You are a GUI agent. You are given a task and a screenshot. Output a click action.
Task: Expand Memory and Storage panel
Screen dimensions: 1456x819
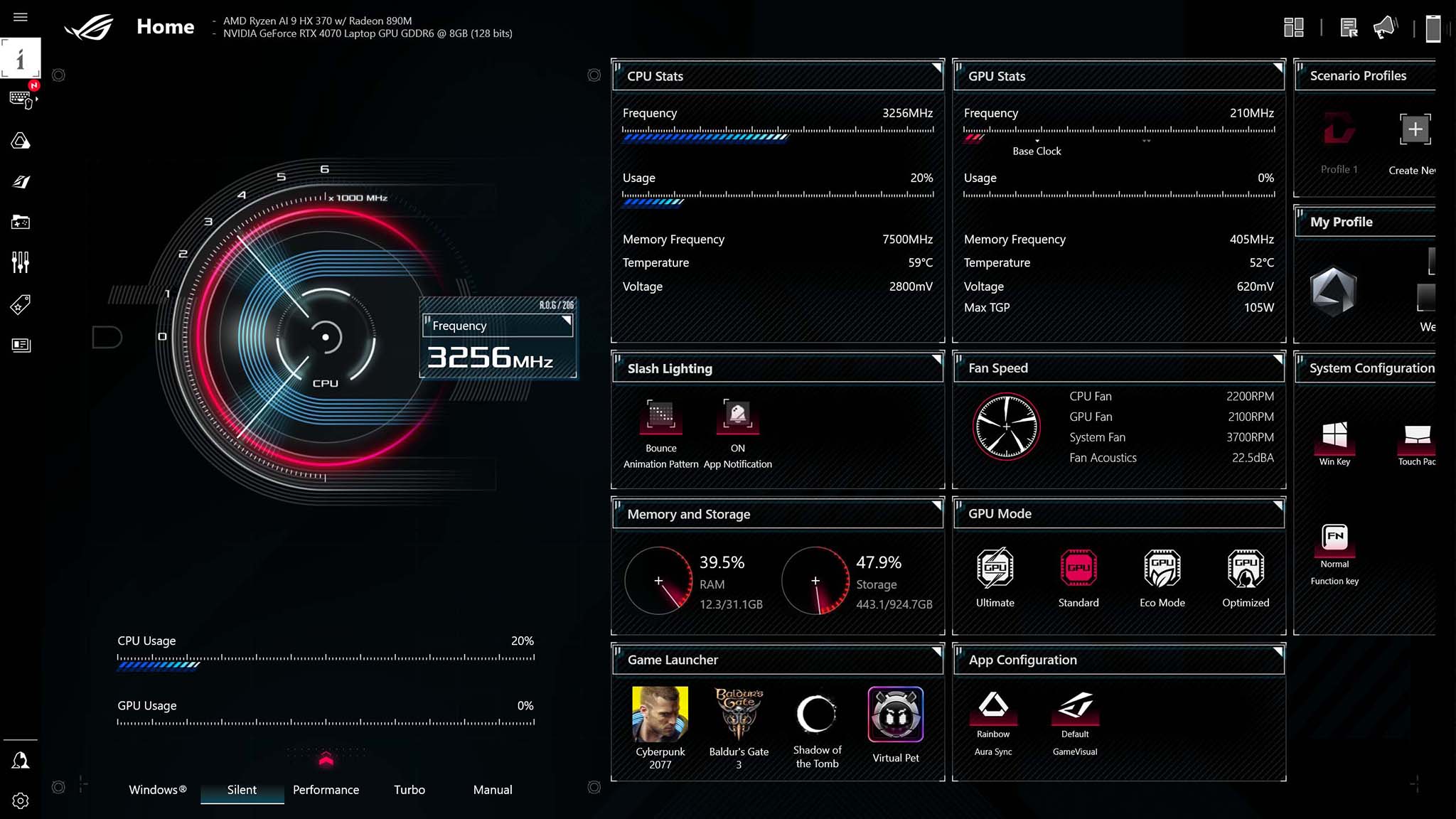point(931,506)
